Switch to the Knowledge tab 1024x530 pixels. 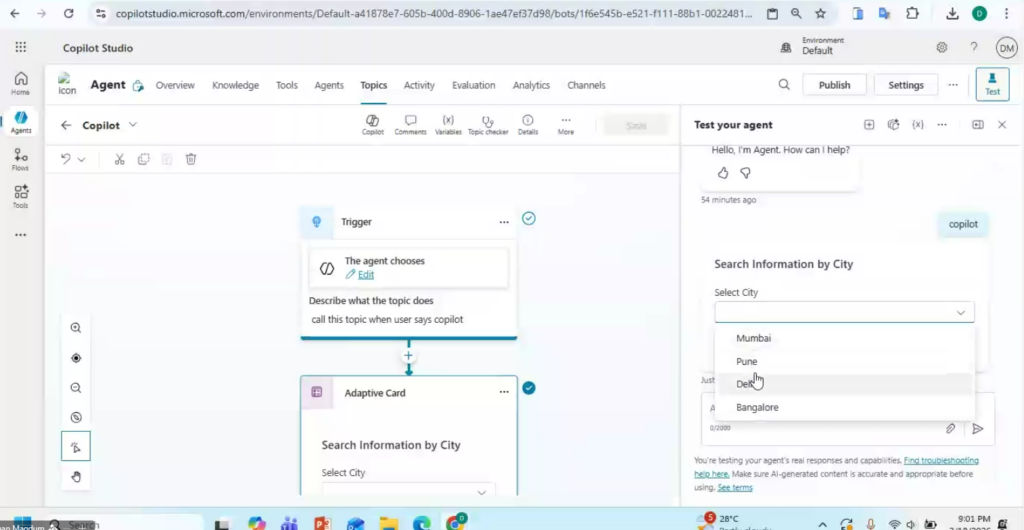pyautogui.click(x=235, y=85)
